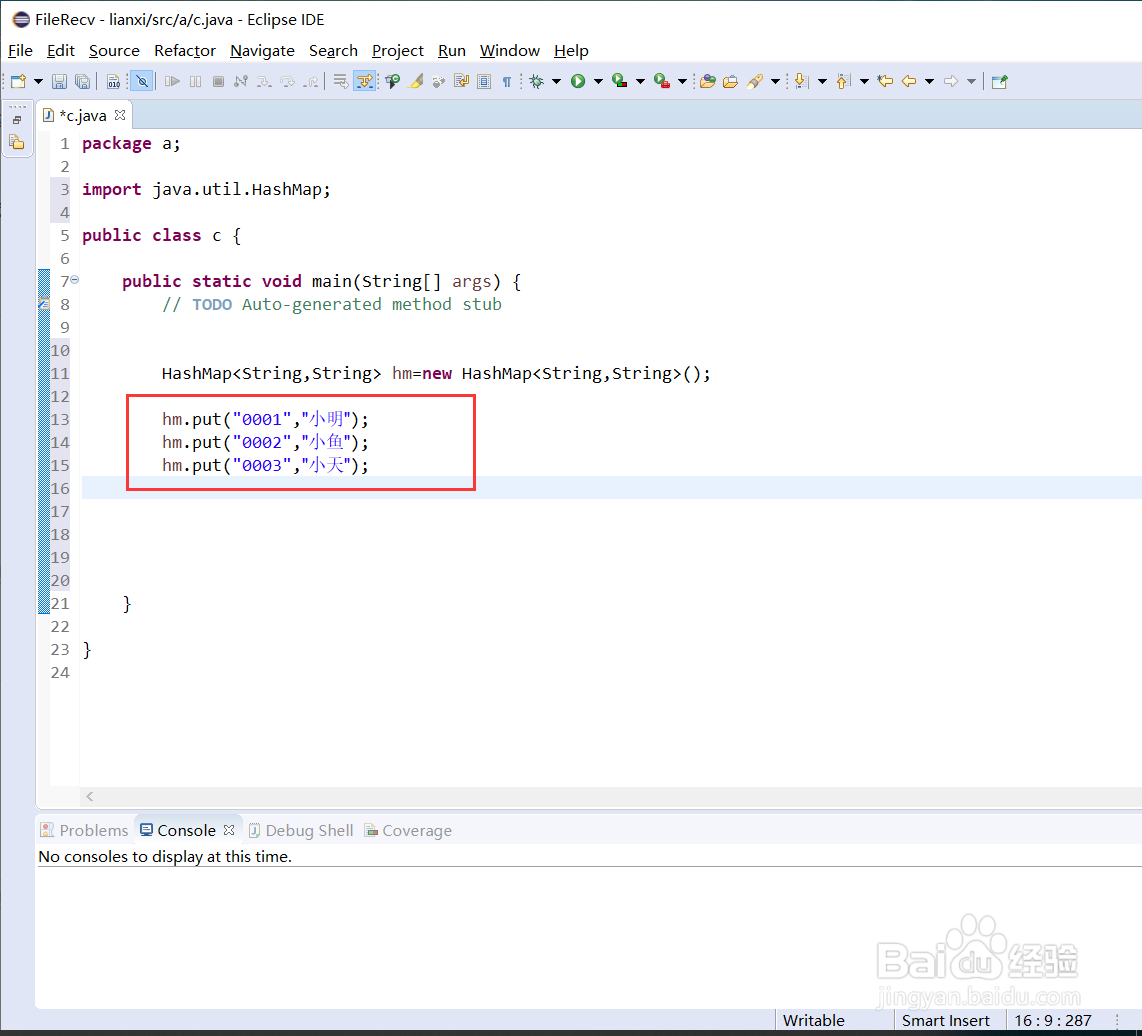Click the coverage/run last tool icon
The height and width of the screenshot is (1036, 1142).
coord(393,82)
